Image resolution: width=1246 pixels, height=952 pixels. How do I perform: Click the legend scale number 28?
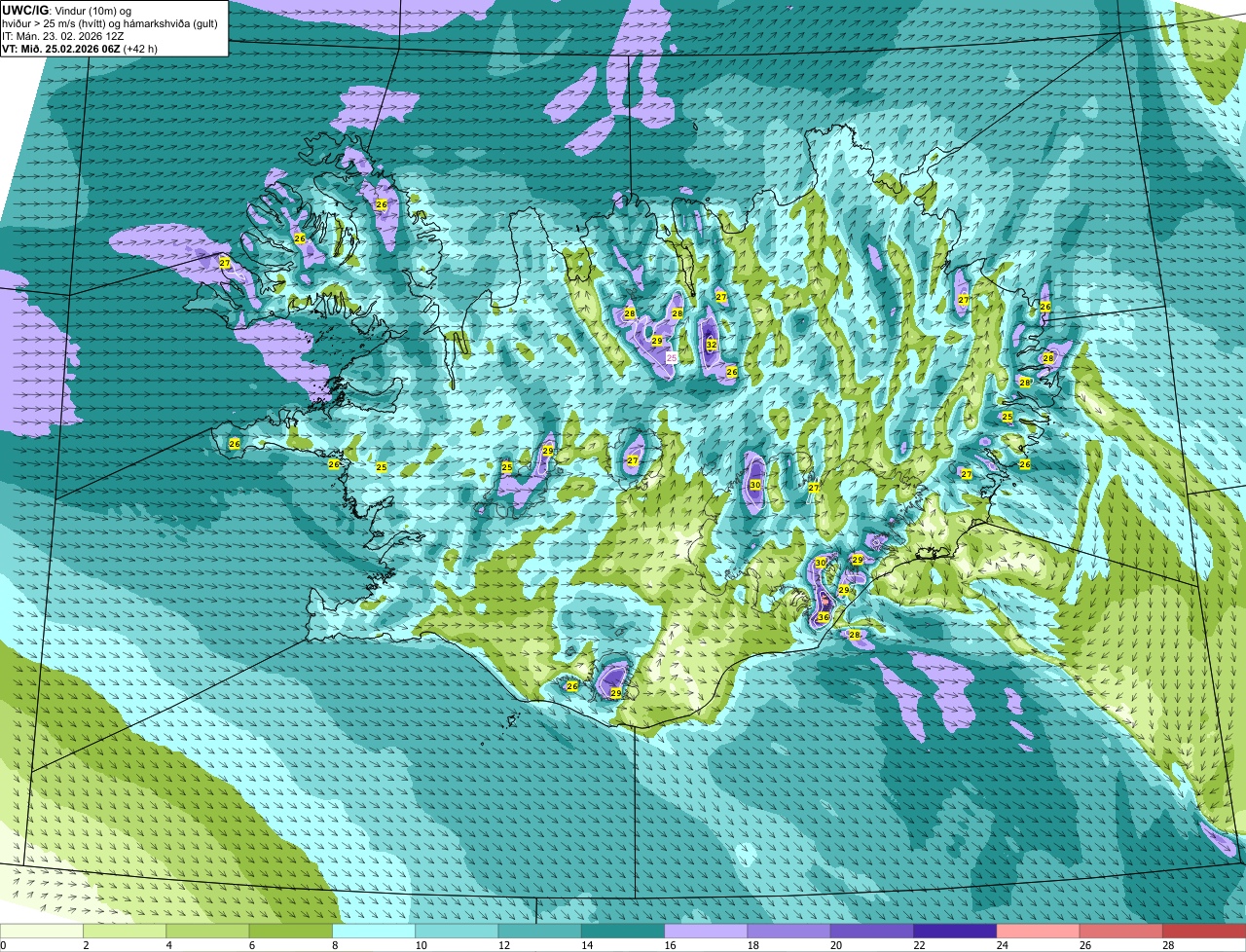1168,945
